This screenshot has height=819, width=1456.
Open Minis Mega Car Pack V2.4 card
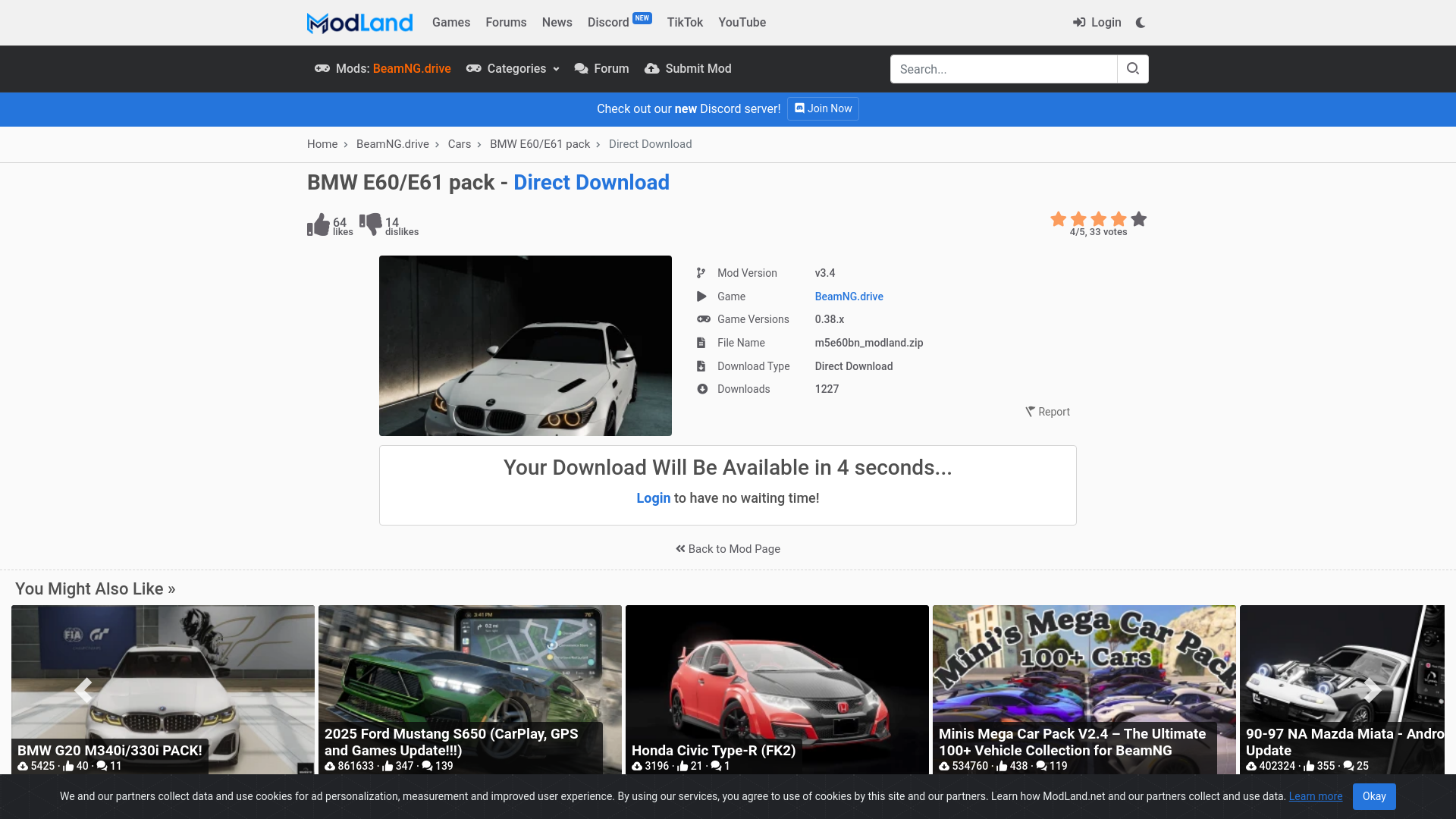(x=1084, y=690)
